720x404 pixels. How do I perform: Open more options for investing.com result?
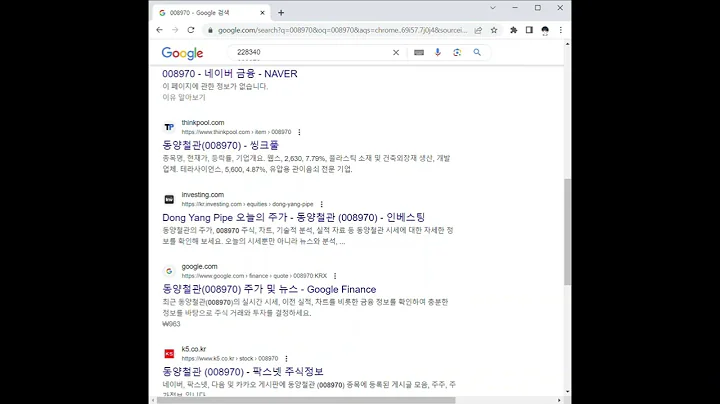[x=321, y=204]
